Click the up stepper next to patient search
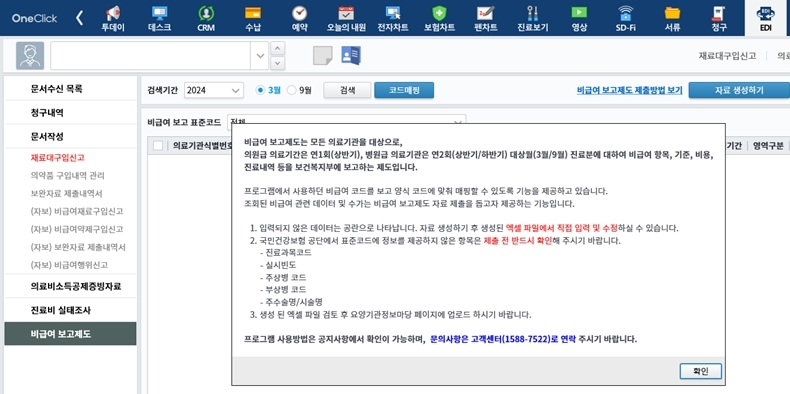This screenshot has height=394, width=790. [x=278, y=48]
